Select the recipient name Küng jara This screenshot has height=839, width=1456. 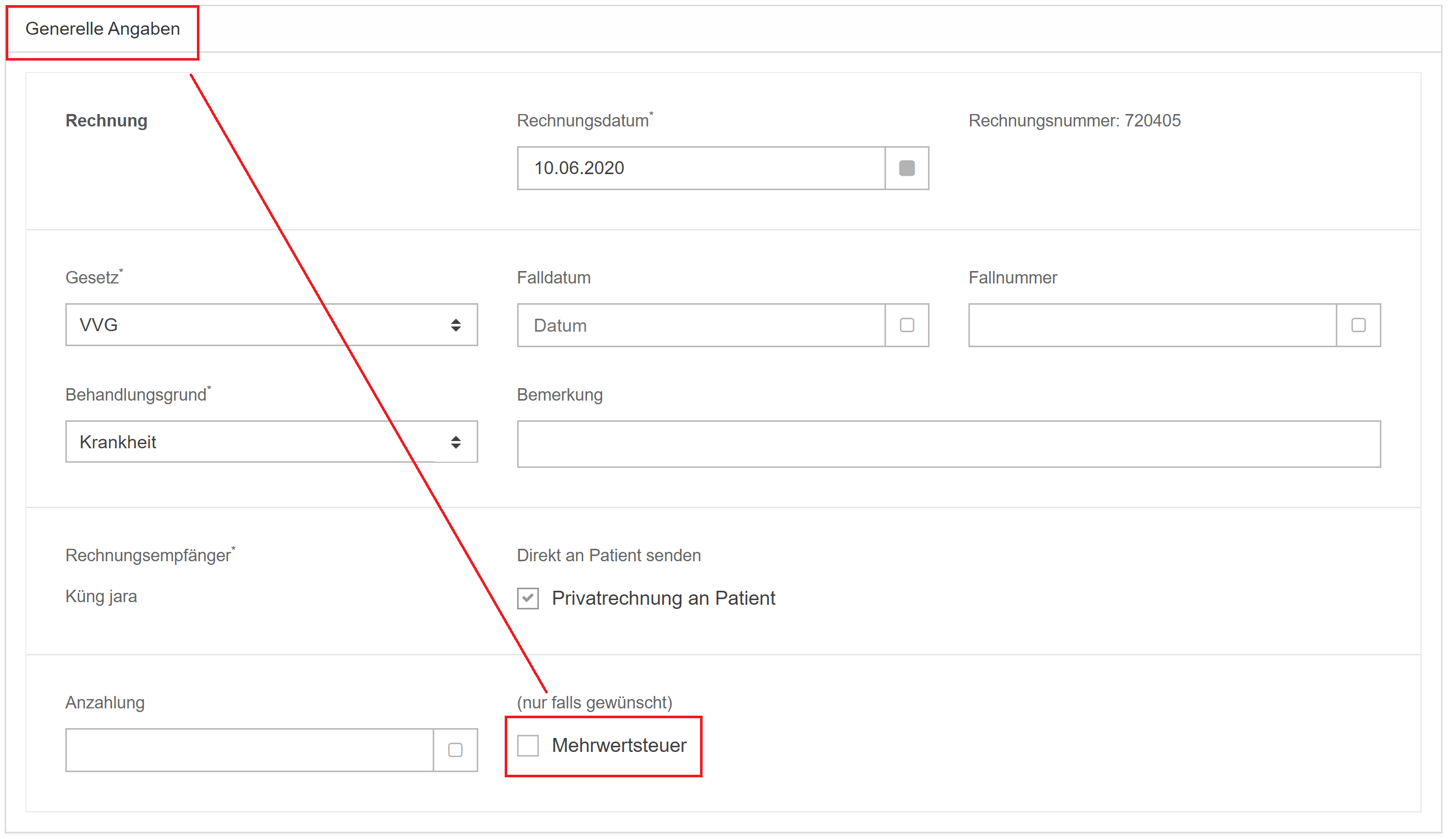point(102,596)
